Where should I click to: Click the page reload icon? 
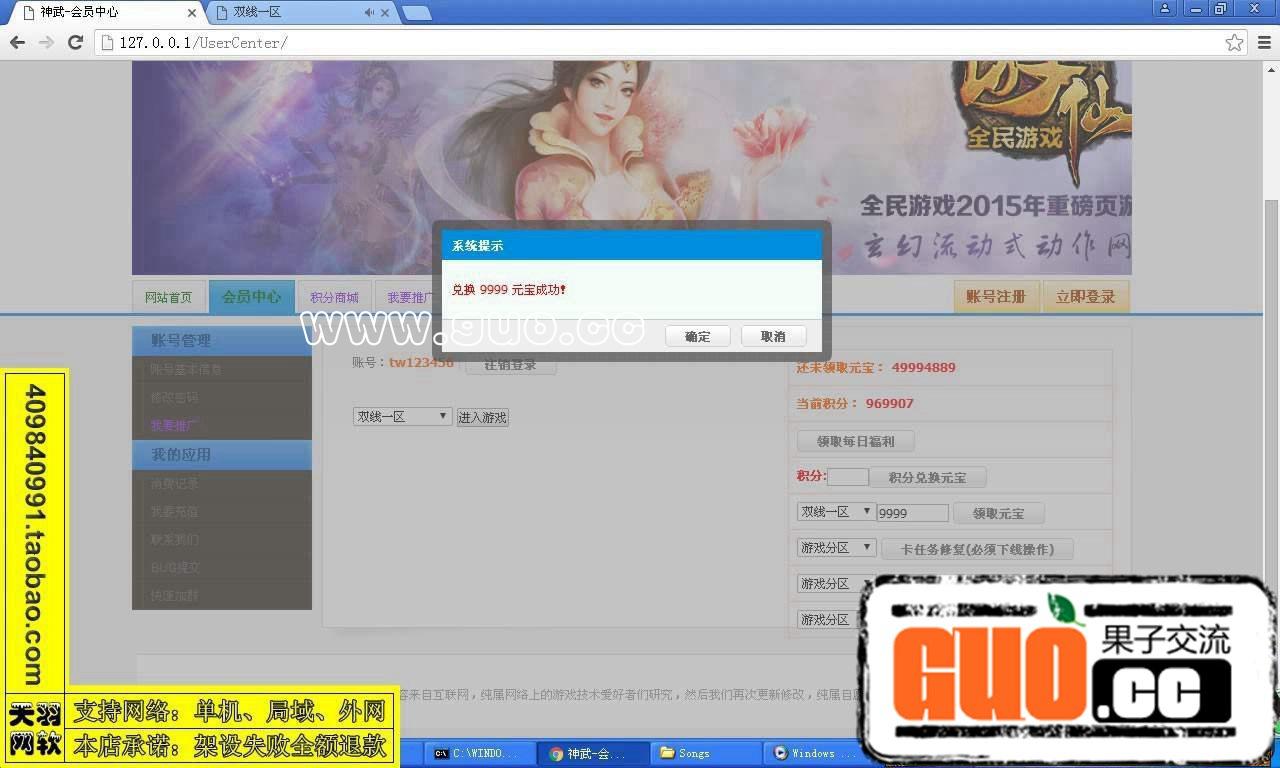coord(76,42)
